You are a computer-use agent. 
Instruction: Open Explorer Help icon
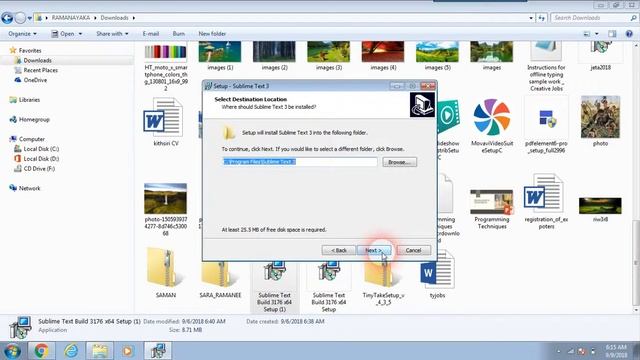pos(629,34)
